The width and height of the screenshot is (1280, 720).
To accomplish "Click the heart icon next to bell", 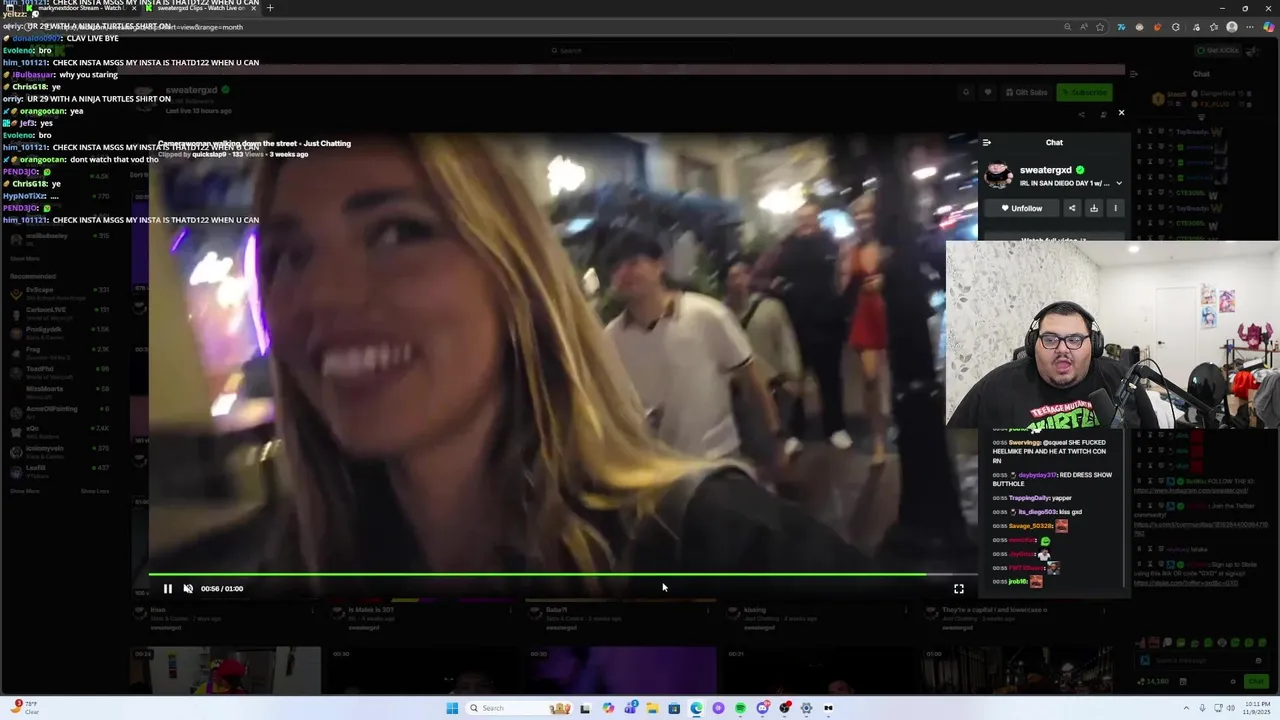I will [x=987, y=92].
